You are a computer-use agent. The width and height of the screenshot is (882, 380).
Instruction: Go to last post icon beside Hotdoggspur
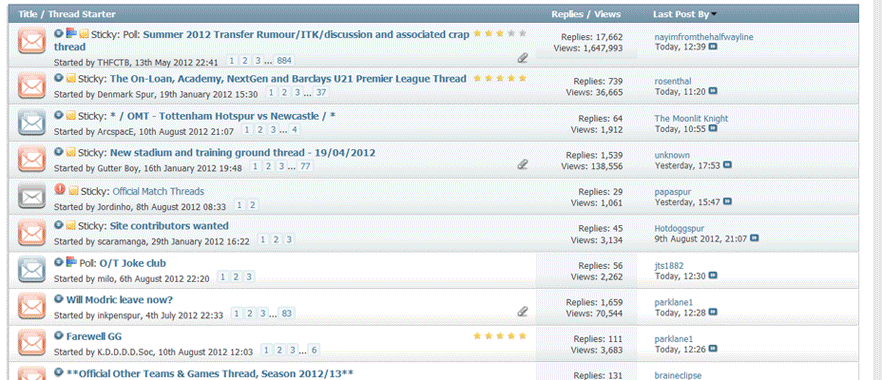coord(754,239)
